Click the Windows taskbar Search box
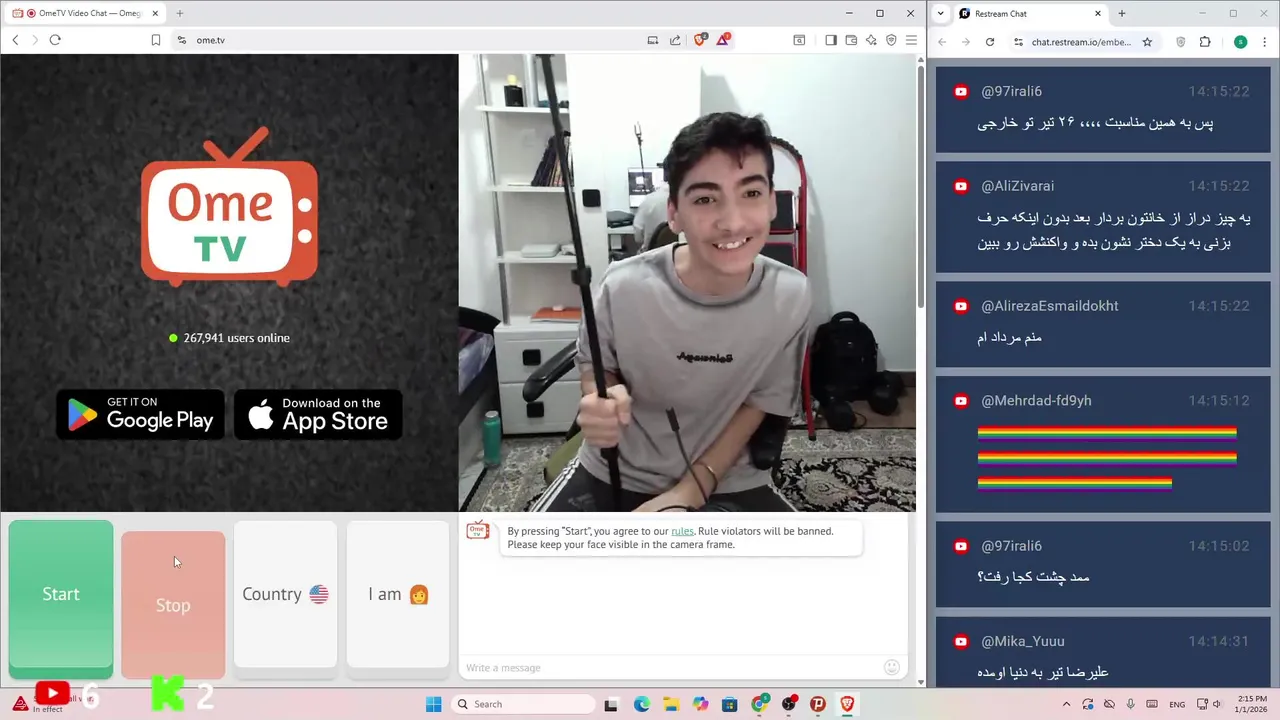This screenshot has height=720, width=1280. (x=521, y=704)
